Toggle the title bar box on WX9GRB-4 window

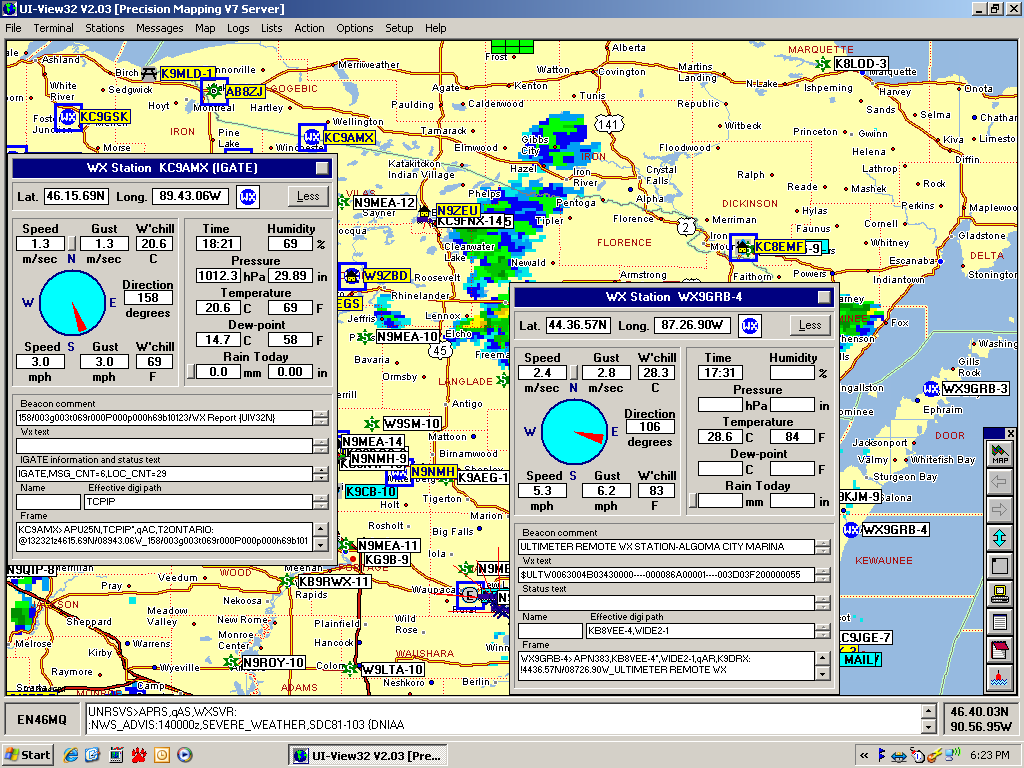[x=823, y=297]
